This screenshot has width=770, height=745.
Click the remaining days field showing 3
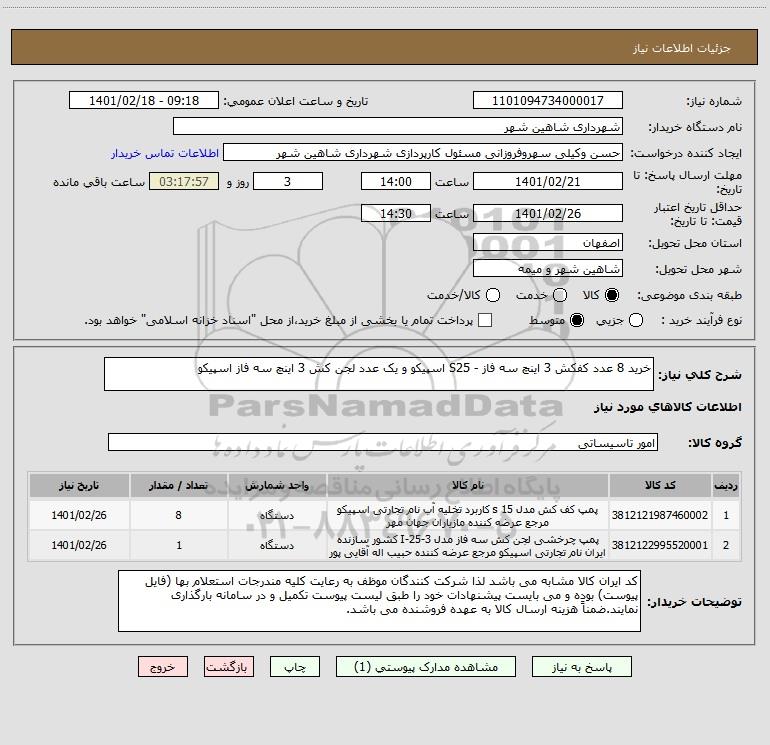pyautogui.click(x=288, y=181)
